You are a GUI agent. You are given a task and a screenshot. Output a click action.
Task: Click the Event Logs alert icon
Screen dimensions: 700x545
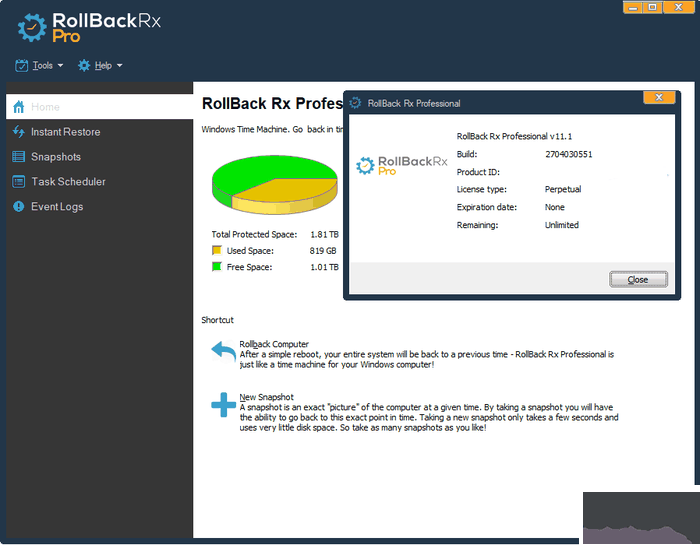click(x=18, y=207)
